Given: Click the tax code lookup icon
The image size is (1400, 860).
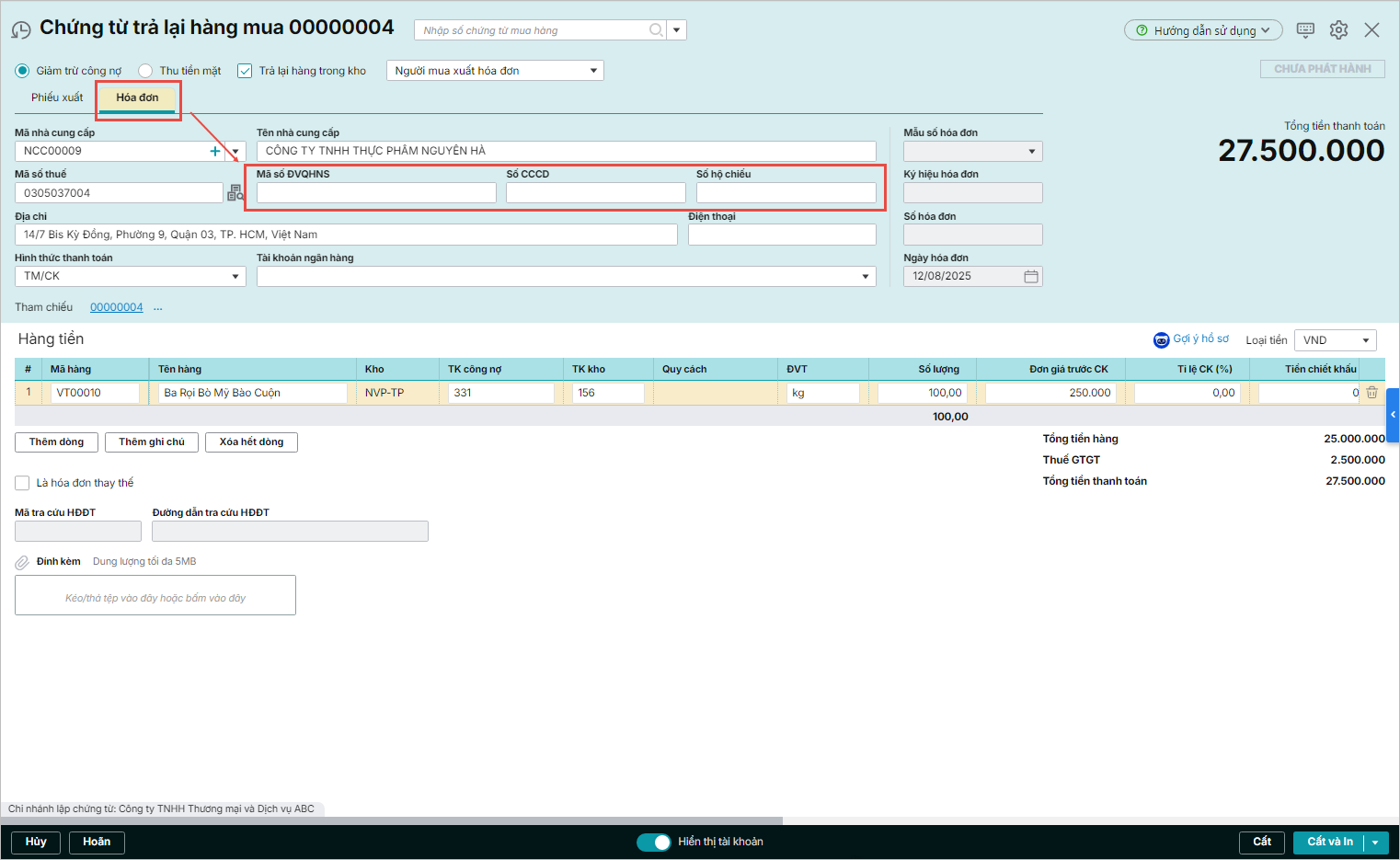Looking at the screenshot, I should tap(235, 192).
